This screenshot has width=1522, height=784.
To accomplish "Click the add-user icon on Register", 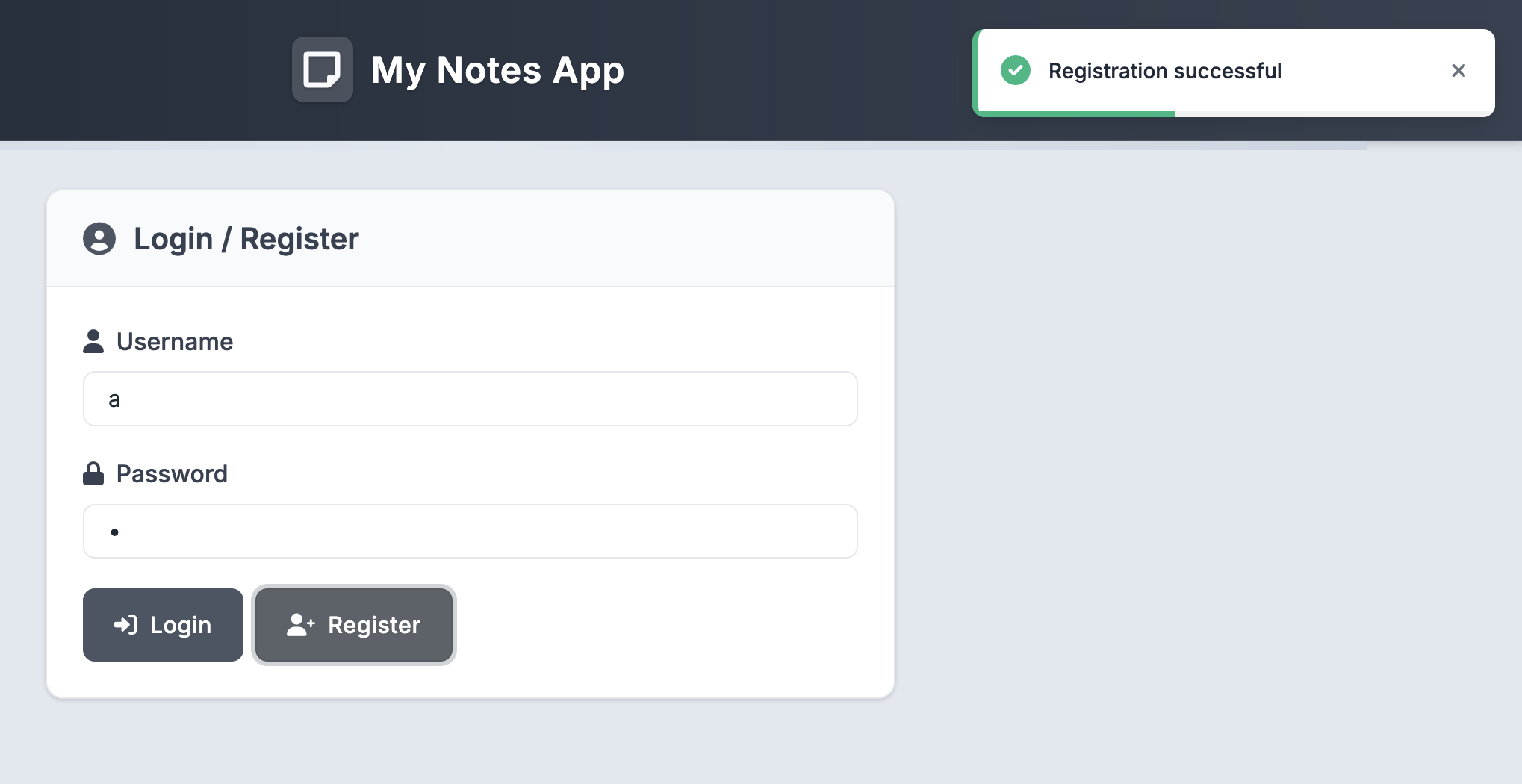I will click(x=301, y=625).
